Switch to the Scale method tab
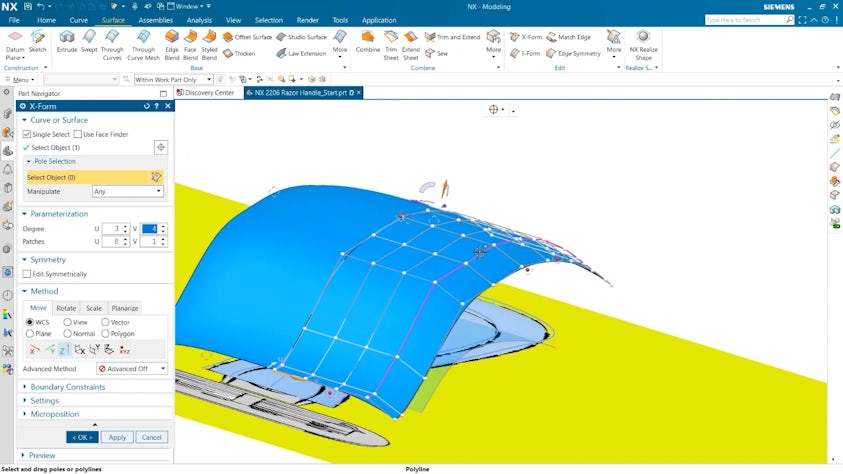Image resolution: width=843 pixels, height=474 pixels. 94,308
